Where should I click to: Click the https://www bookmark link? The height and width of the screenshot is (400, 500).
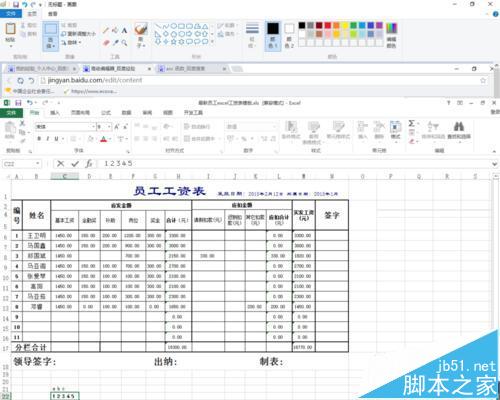tap(91, 91)
